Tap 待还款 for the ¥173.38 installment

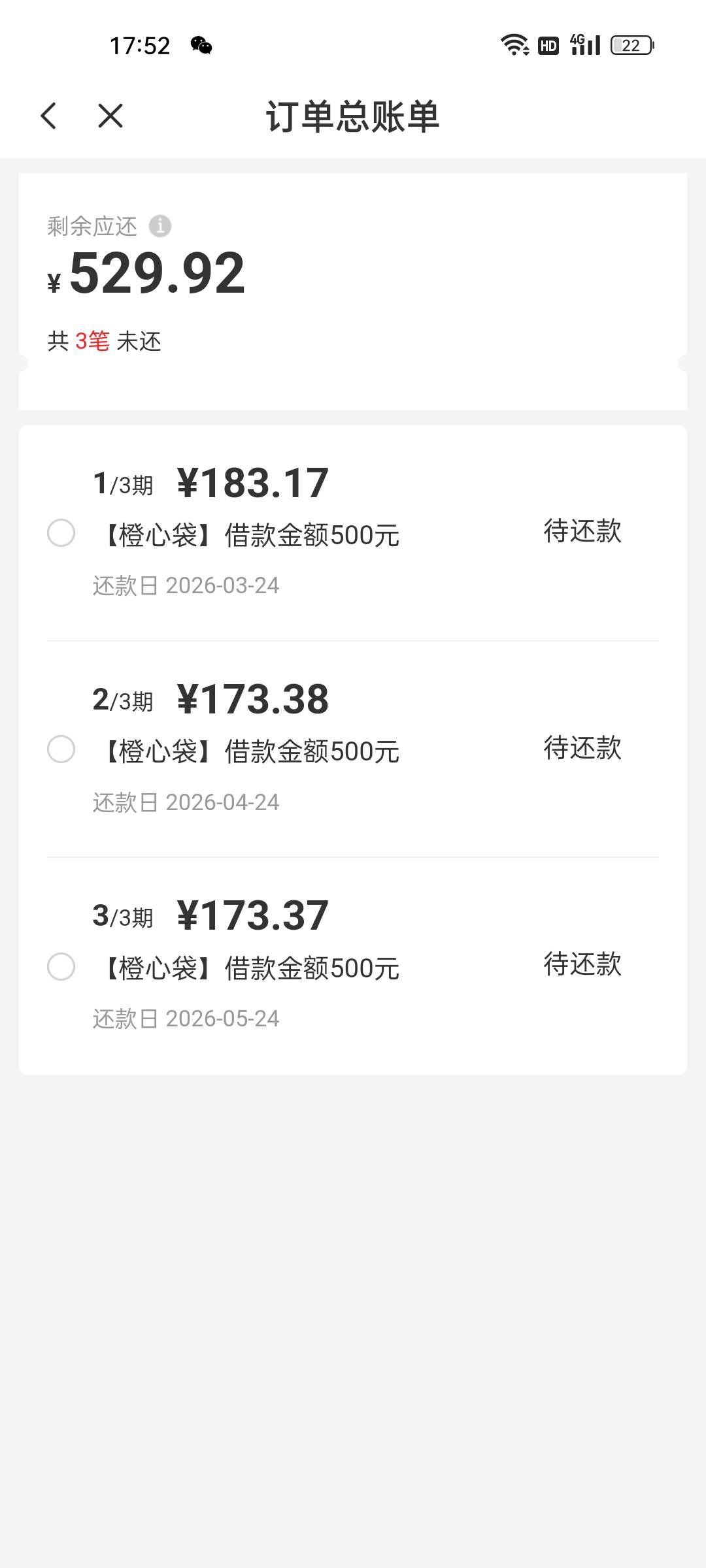point(582,748)
